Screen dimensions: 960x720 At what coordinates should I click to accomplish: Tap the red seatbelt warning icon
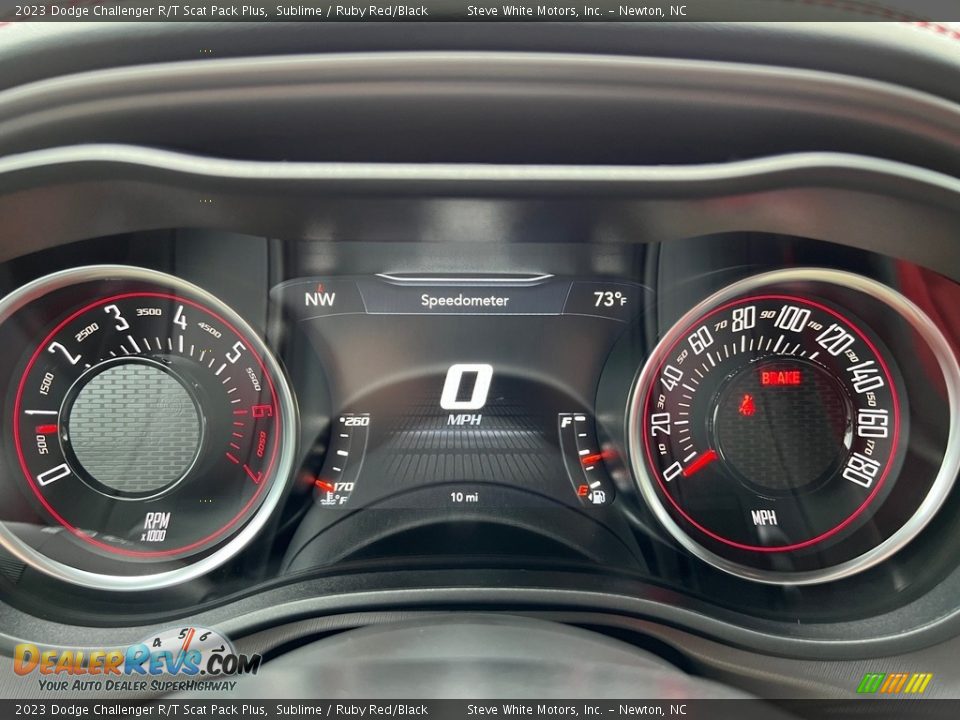point(747,405)
